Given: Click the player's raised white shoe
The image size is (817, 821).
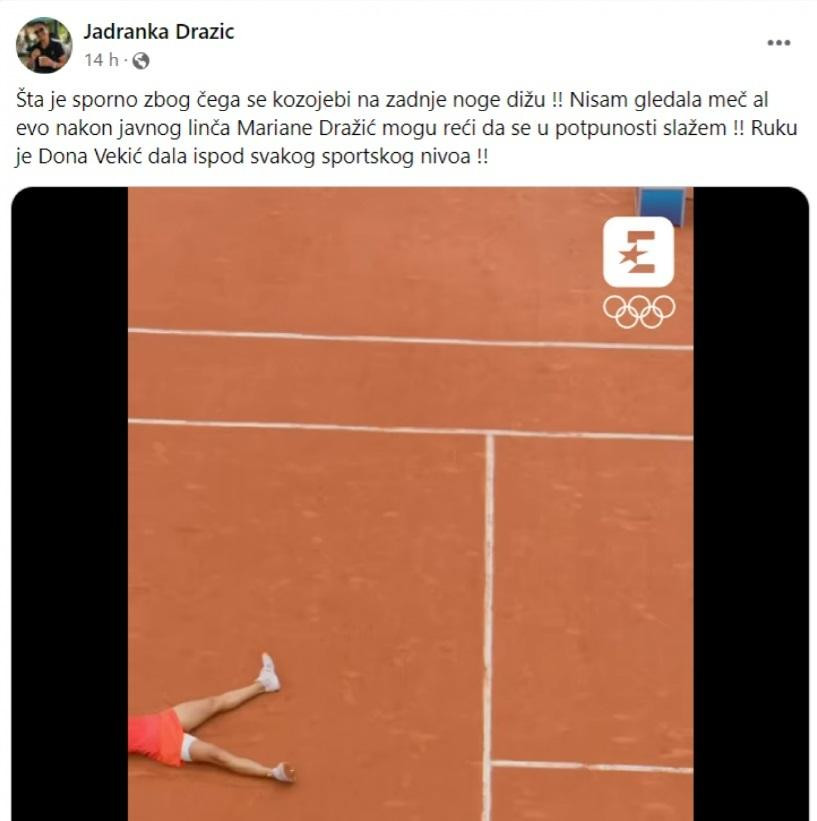Looking at the screenshot, I should point(269,673).
